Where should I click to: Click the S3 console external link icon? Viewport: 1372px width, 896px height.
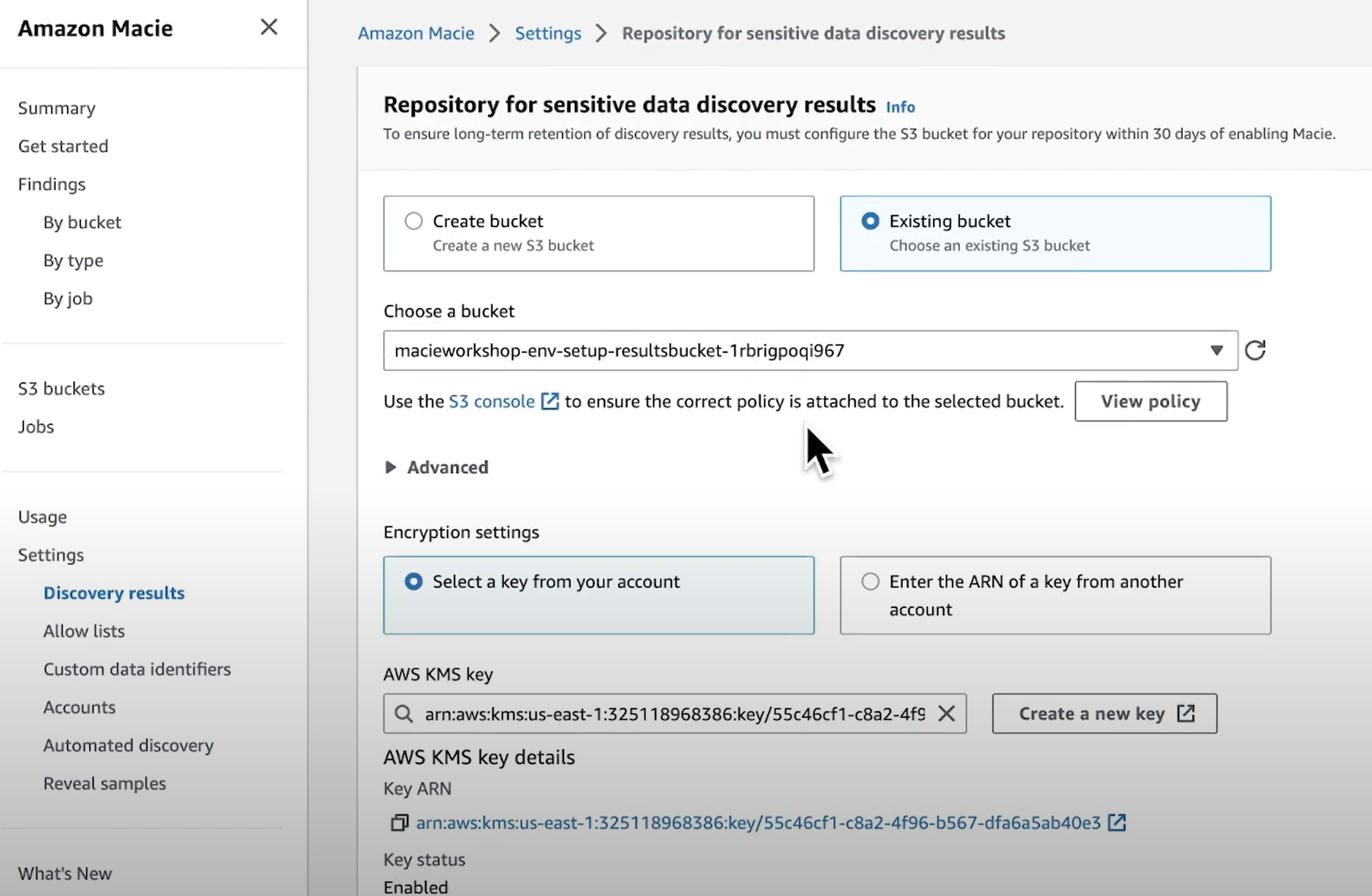tap(549, 401)
